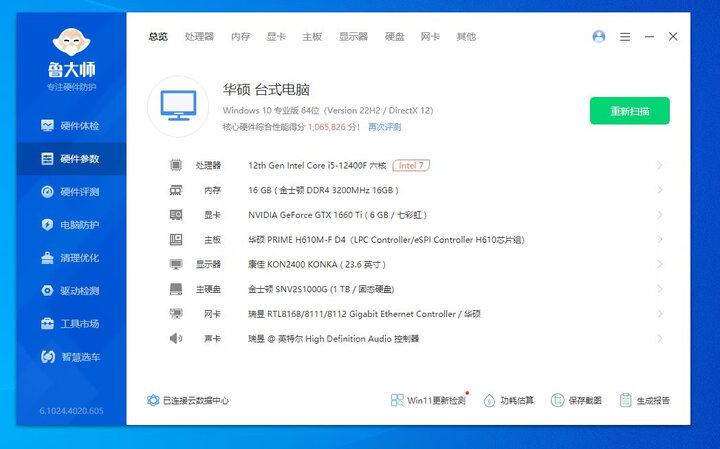Viewport: 720px width, 449px height.
Task: Click the motherboard icon in 主板 row
Action: coord(176,240)
